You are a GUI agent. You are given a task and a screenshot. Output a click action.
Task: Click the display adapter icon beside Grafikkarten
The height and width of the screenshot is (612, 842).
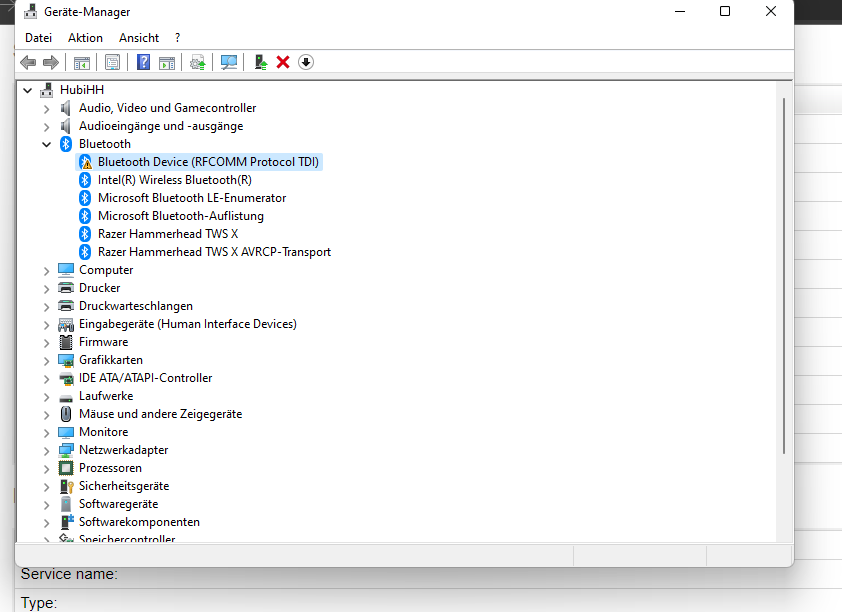click(x=66, y=360)
